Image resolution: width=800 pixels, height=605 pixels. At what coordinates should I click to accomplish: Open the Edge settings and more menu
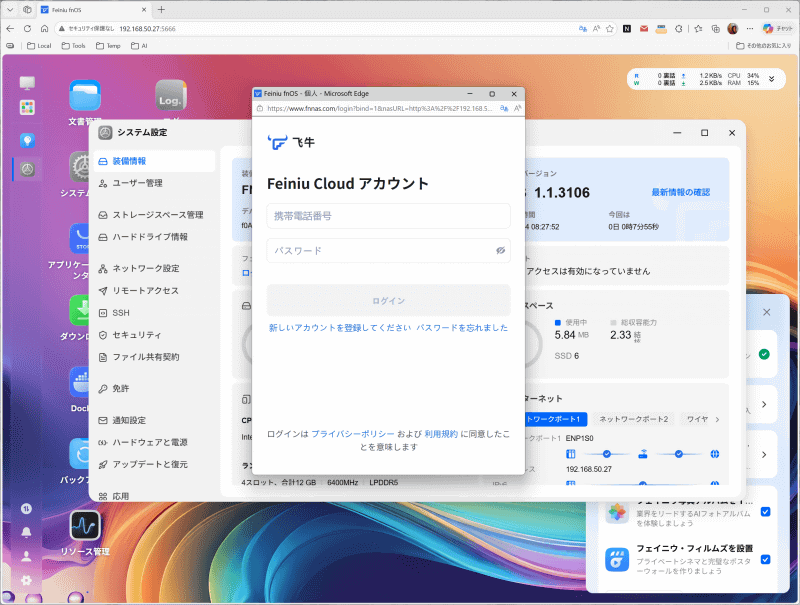click(749, 29)
